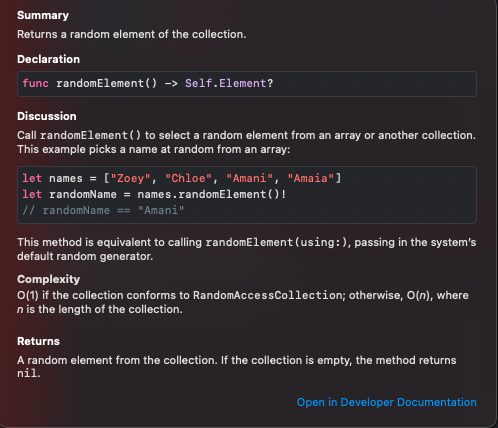Click the 'Declaration' heading
The width and height of the screenshot is (498, 428).
48,59
